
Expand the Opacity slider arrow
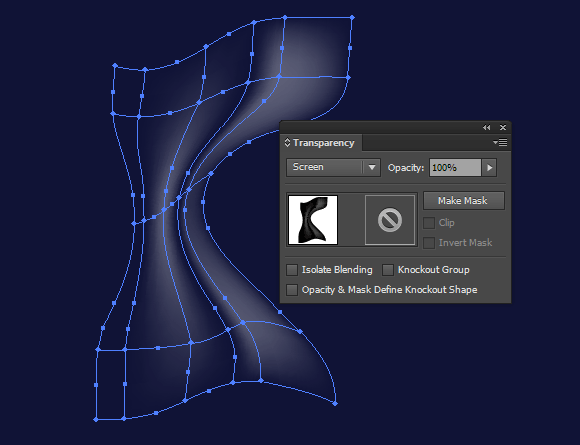pos(489,168)
